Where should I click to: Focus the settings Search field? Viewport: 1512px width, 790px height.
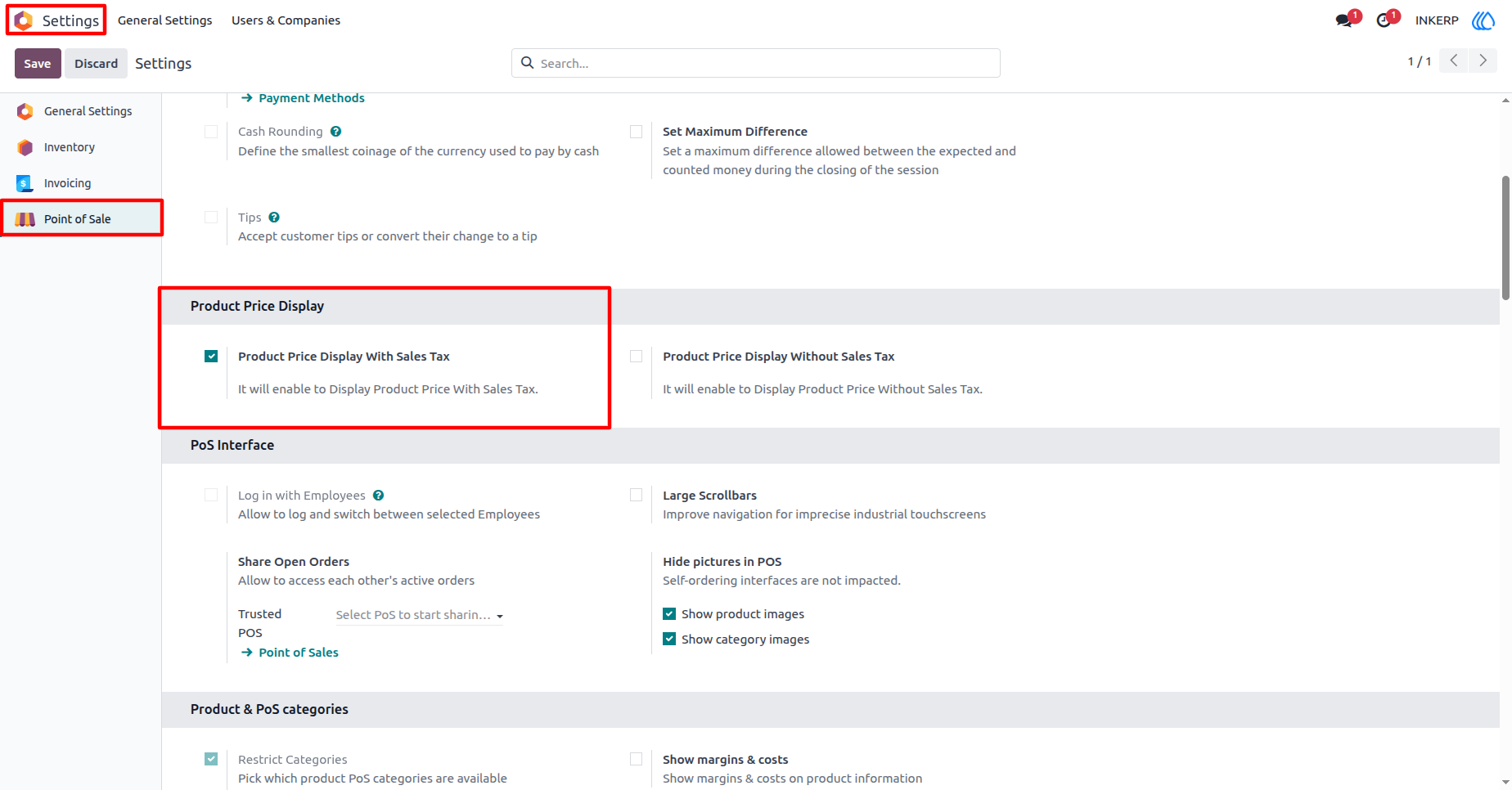pos(755,63)
